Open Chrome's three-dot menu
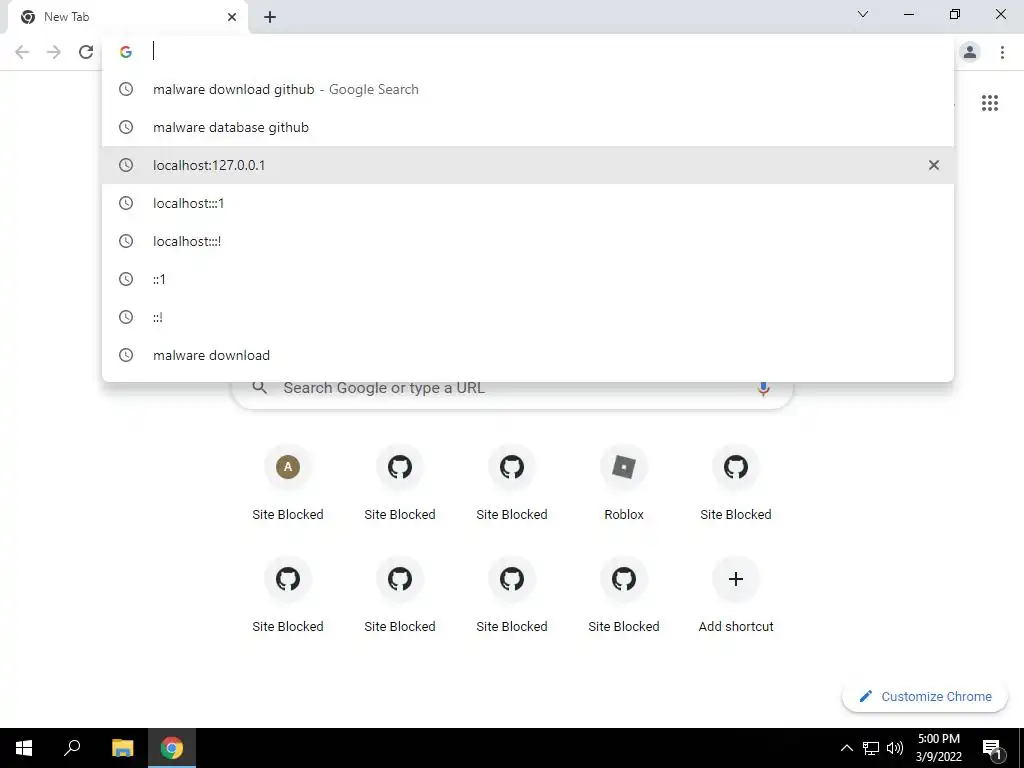This screenshot has height=768, width=1024. click(1002, 52)
